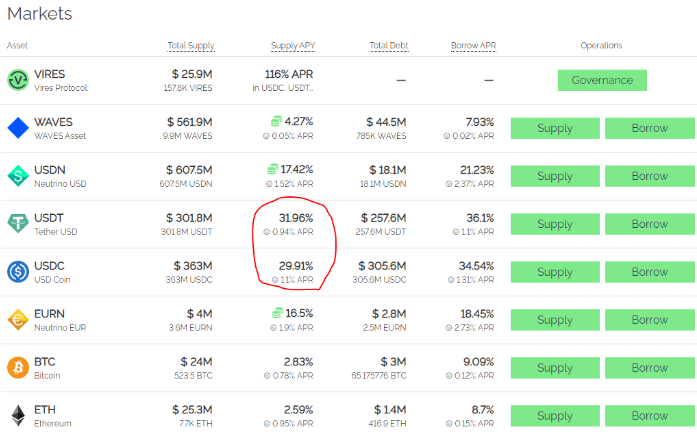Supply USDC

(x=555, y=272)
